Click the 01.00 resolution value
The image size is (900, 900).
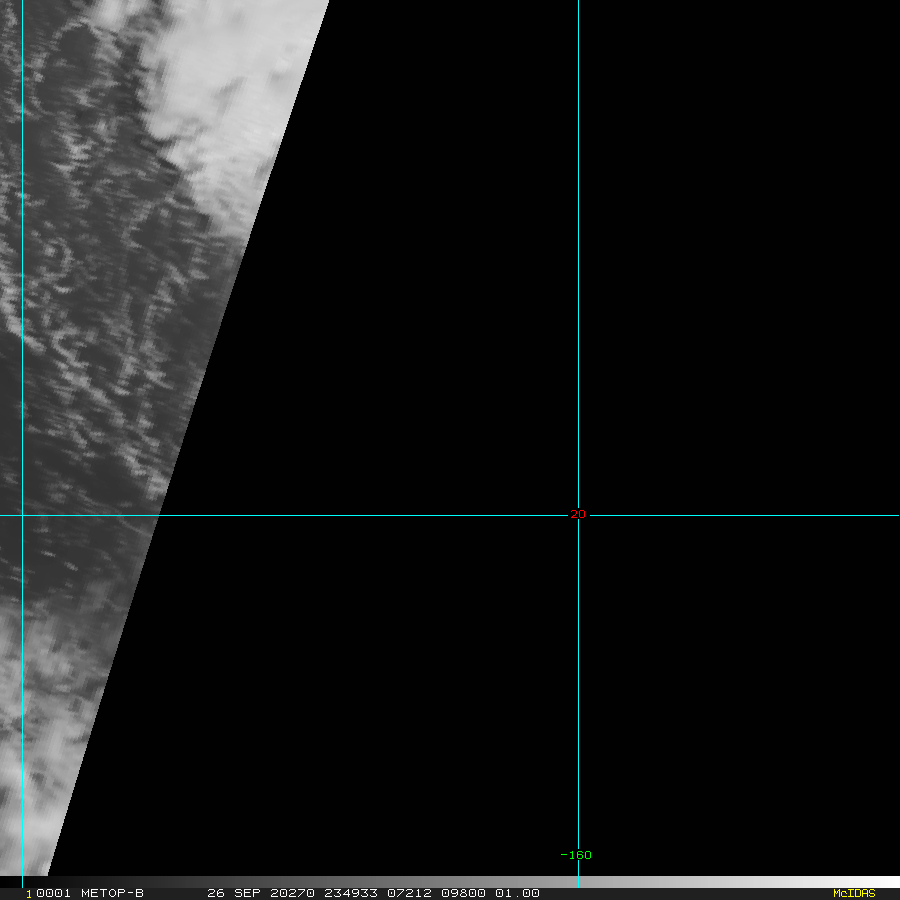pyautogui.click(x=517, y=893)
